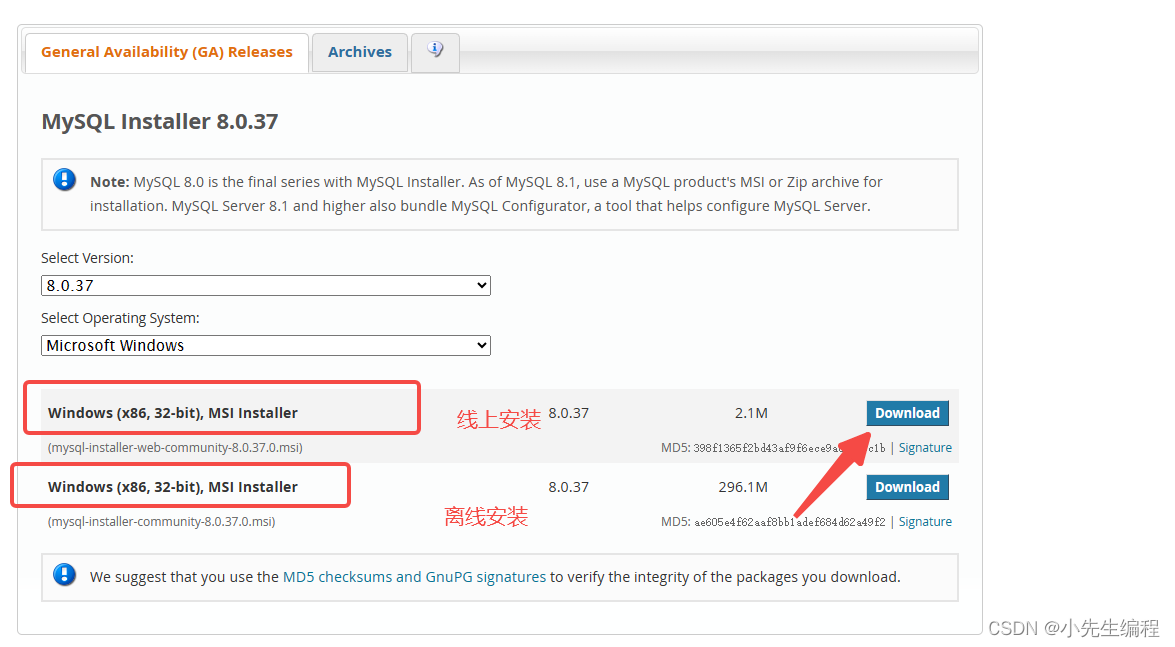Download the offline community installer (296.1M)
The width and height of the screenshot is (1175, 647).
907,487
